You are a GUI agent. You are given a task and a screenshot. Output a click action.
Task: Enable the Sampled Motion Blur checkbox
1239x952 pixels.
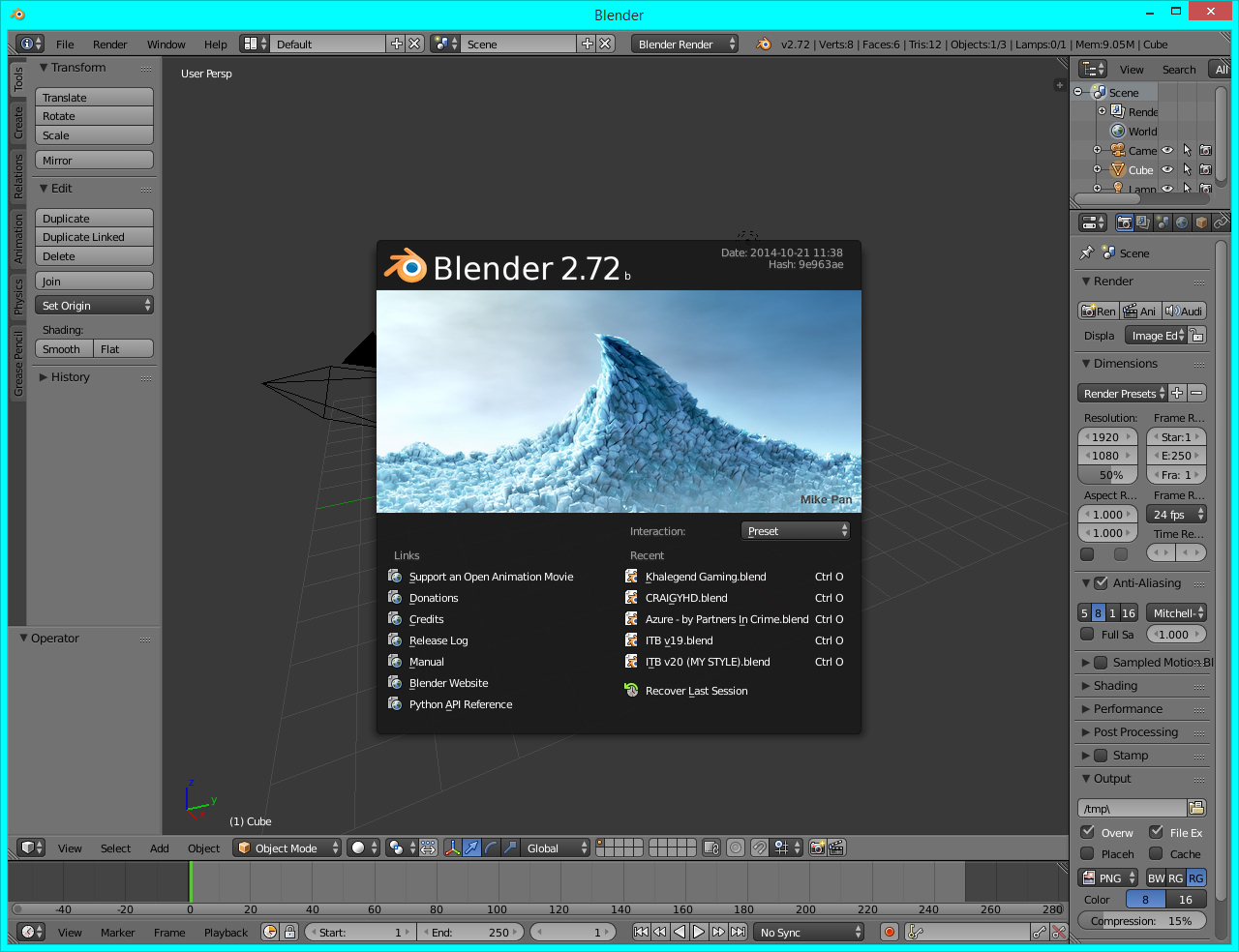coord(1101,663)
